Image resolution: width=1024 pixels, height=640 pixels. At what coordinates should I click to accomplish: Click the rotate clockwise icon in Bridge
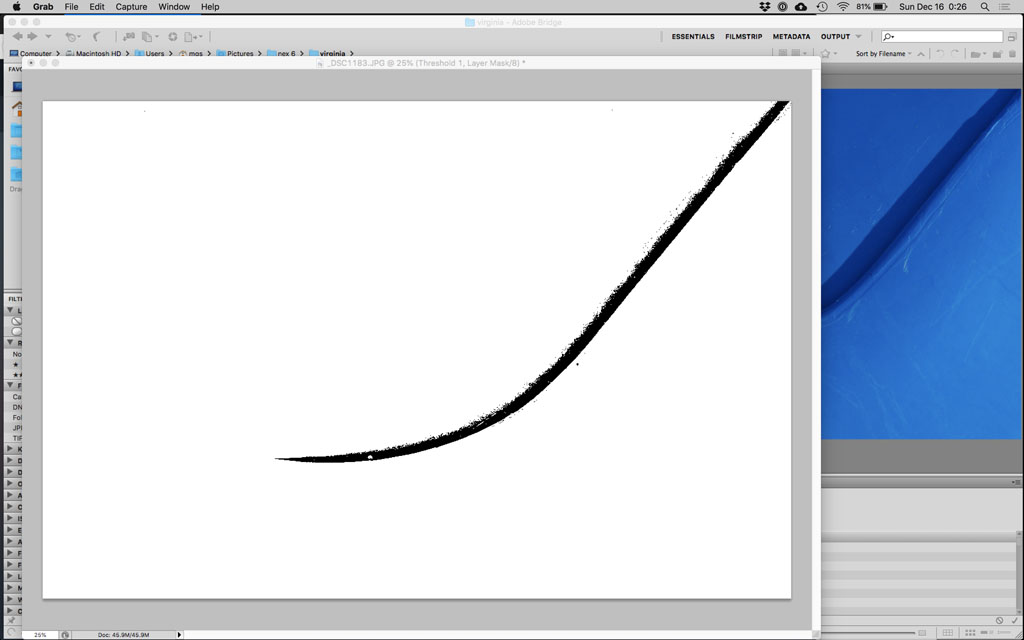coord(954,54)
